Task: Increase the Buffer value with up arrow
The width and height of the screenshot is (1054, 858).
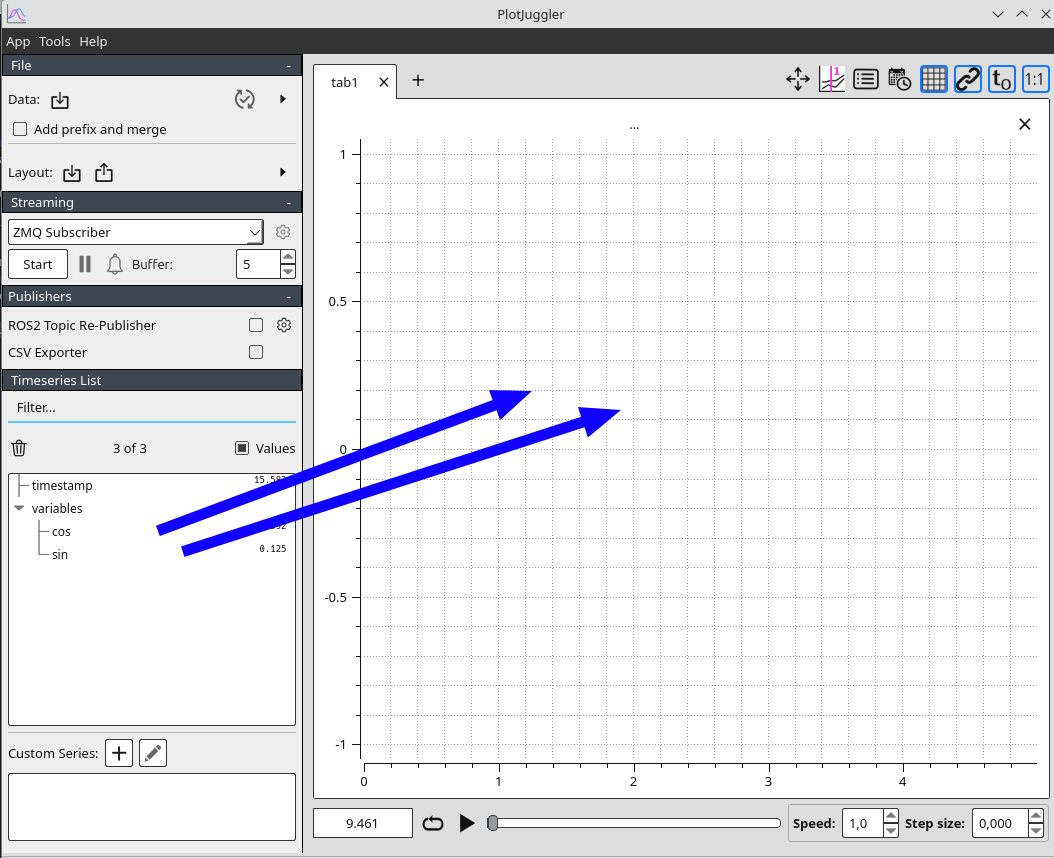Action: 288,257
